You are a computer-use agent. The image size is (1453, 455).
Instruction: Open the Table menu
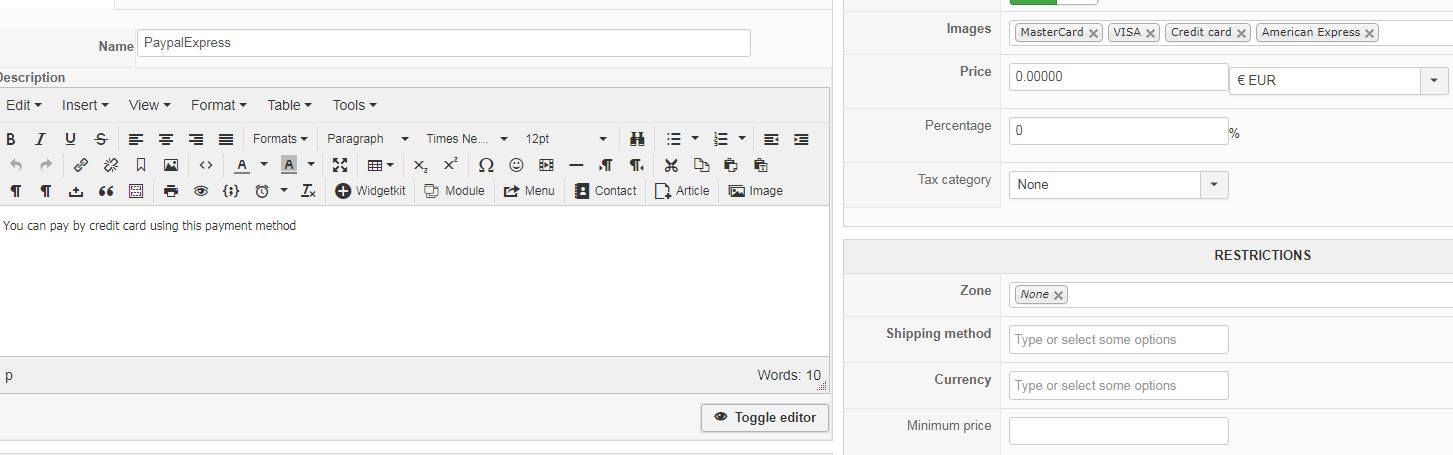click(x=289, y=105)
